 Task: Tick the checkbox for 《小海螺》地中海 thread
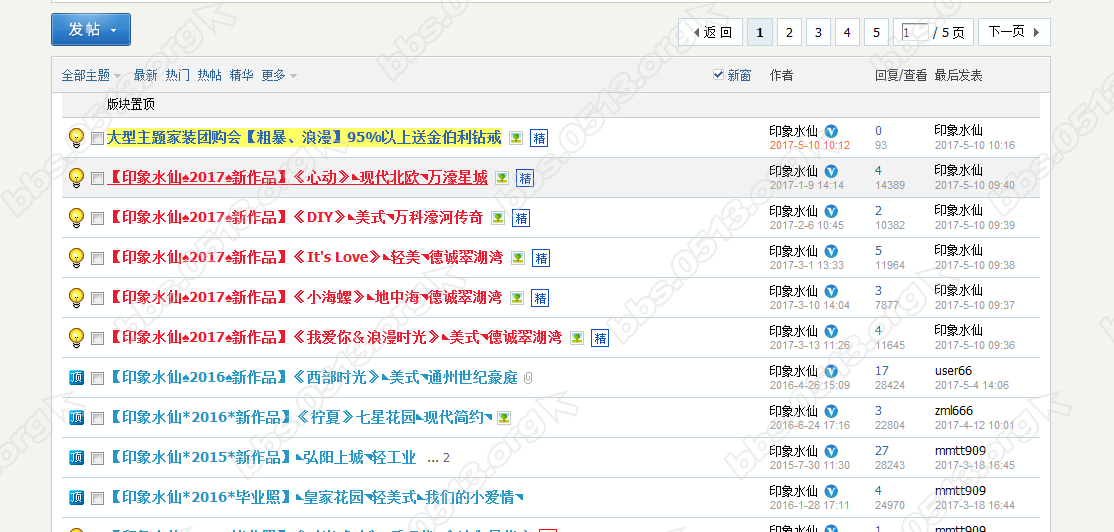97,298
